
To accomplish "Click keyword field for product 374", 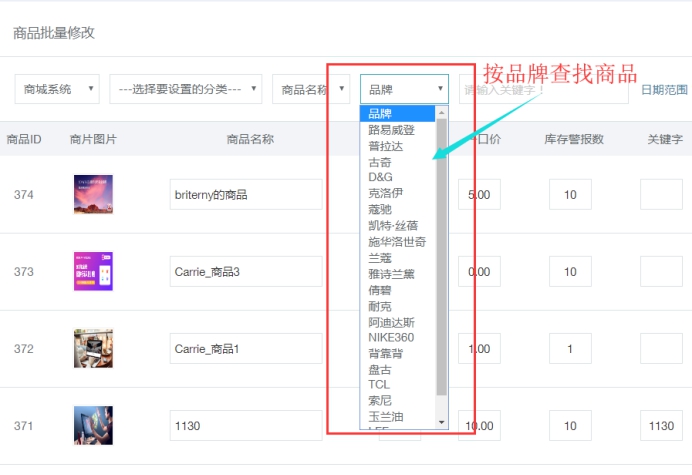I will (661, 194).
